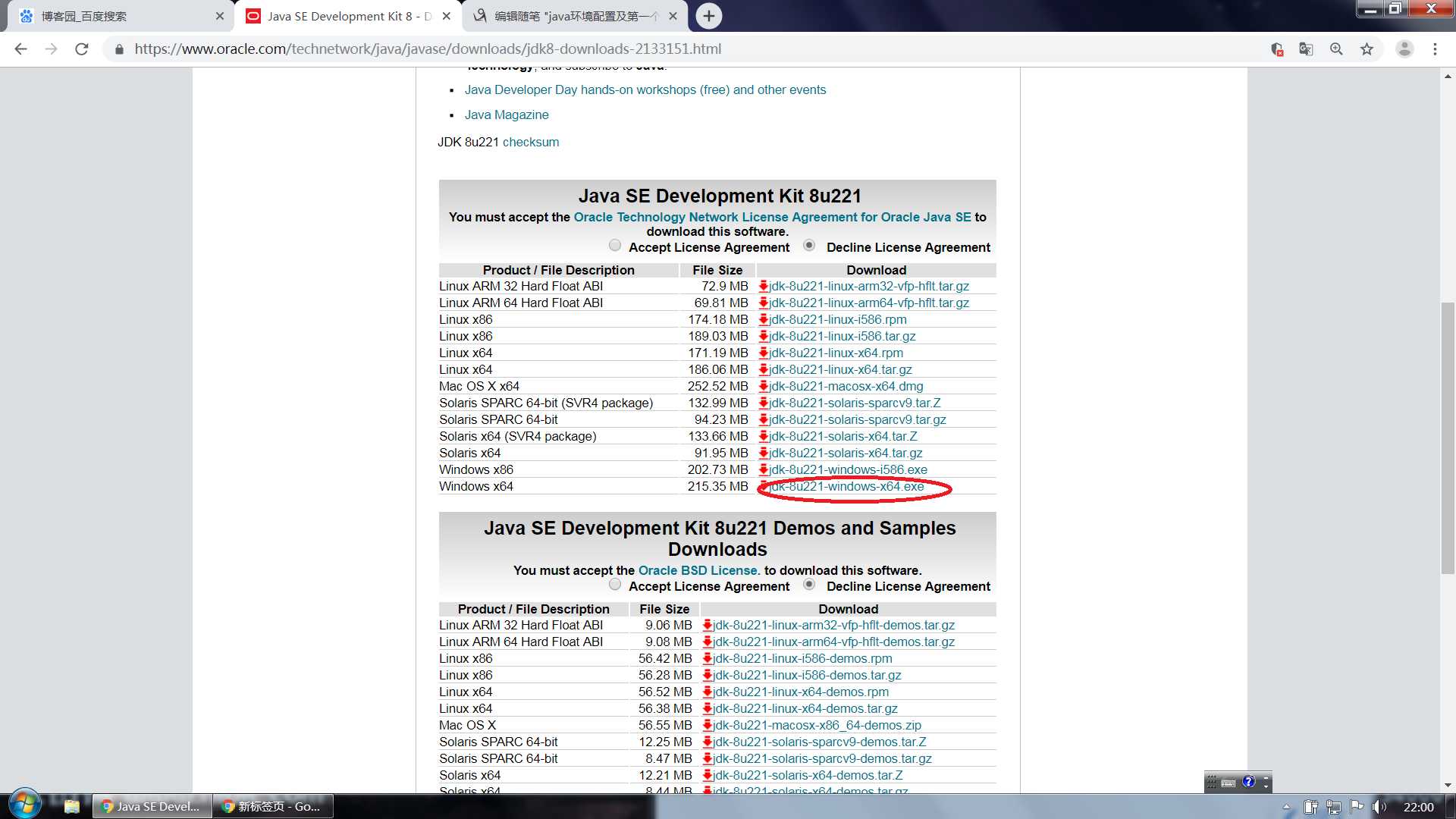1456x819 pixels.
Task: Open the language bar help icon
Action: (1248, 782)
